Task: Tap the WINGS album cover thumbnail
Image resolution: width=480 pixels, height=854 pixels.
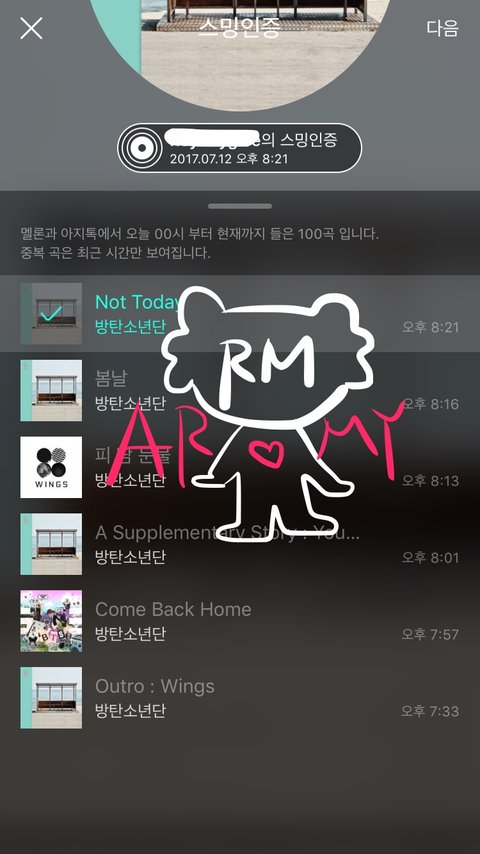Action: [51, 467]
